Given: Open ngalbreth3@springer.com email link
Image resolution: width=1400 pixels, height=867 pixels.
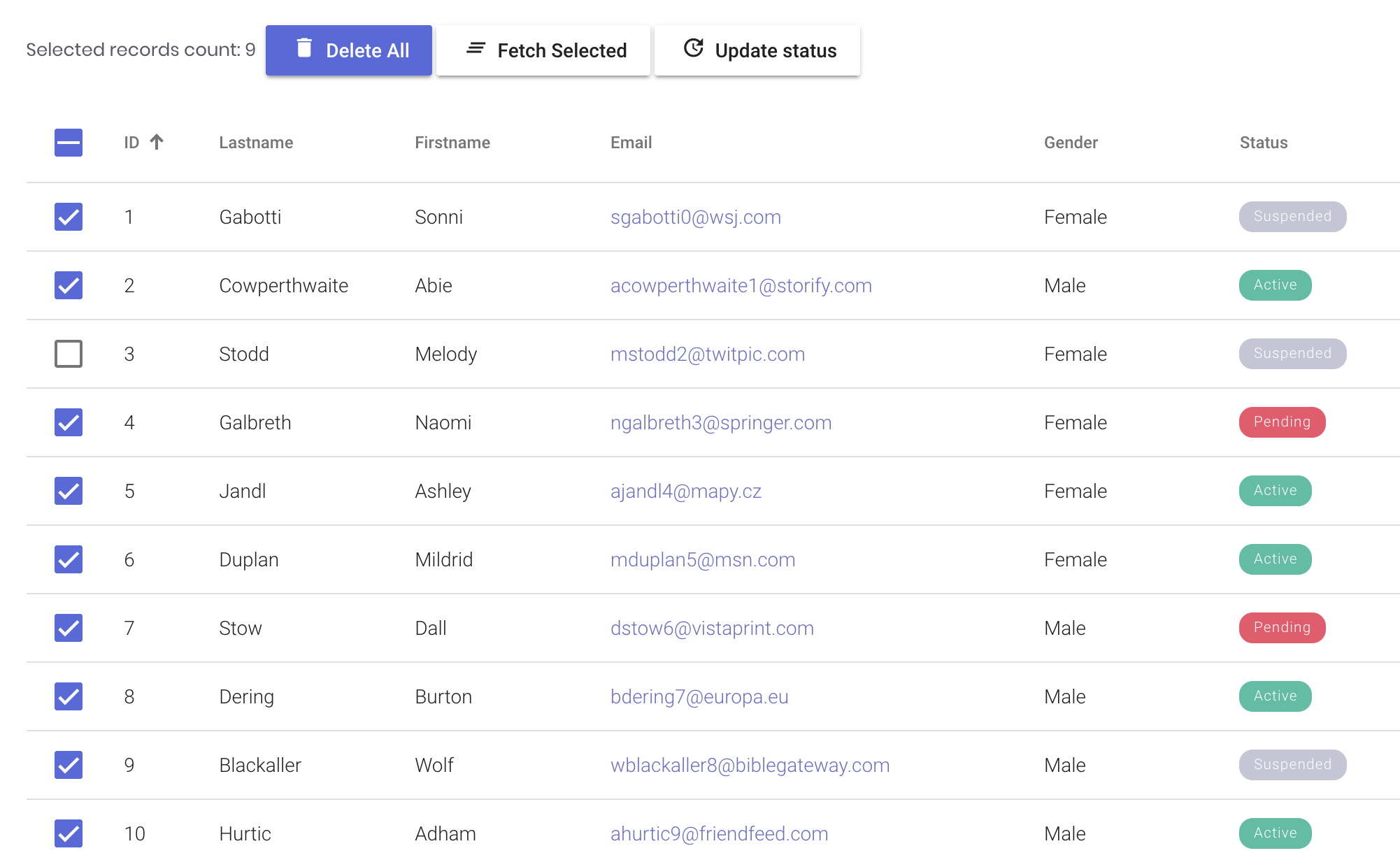Looking at the screenshot, I should pyautogui.click(x=720, y=423).
